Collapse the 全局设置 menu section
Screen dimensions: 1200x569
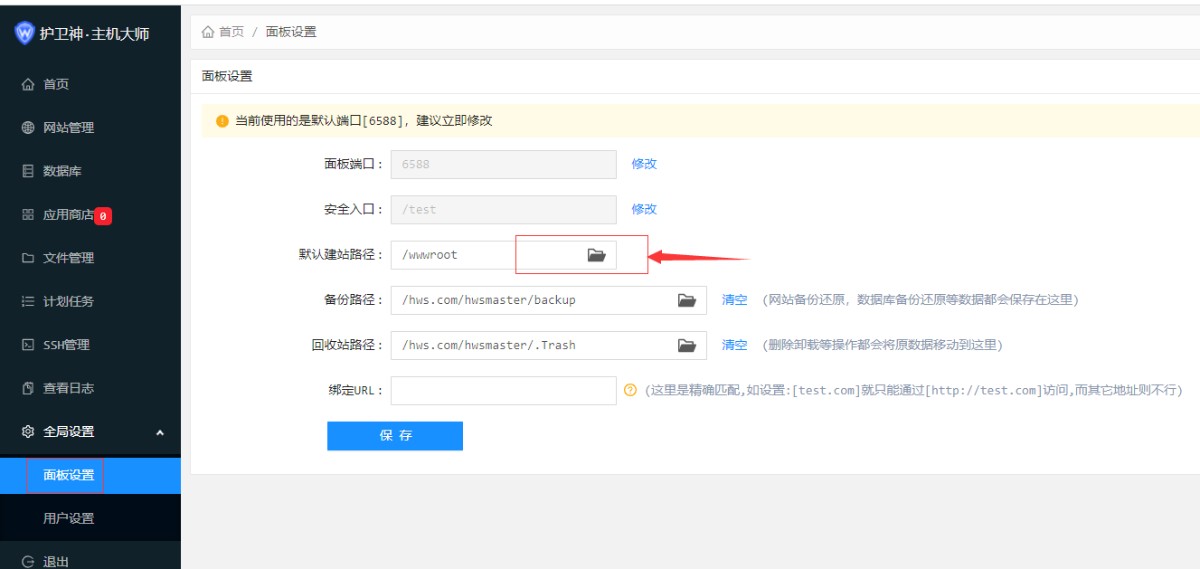click(160, 432)
